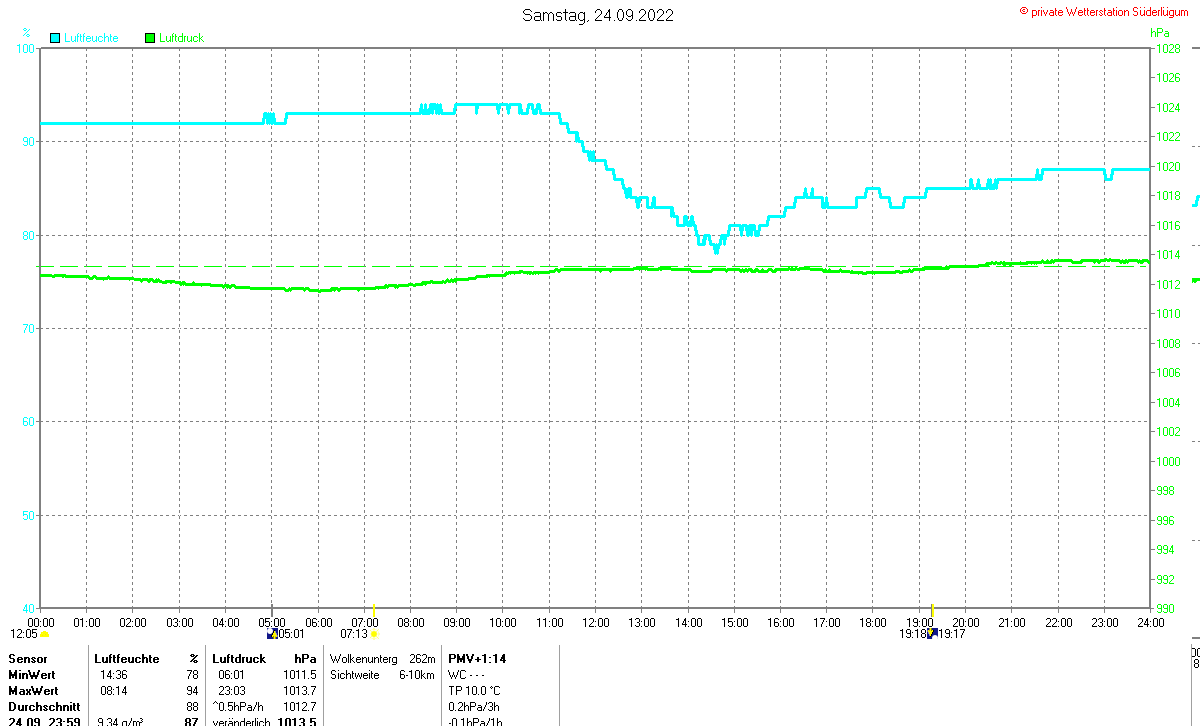Viewport: 1200px width, 726px height.
Task: Click the Wolkenunterg 262m value
Action: pyautogui.click(x=383, y=659)
